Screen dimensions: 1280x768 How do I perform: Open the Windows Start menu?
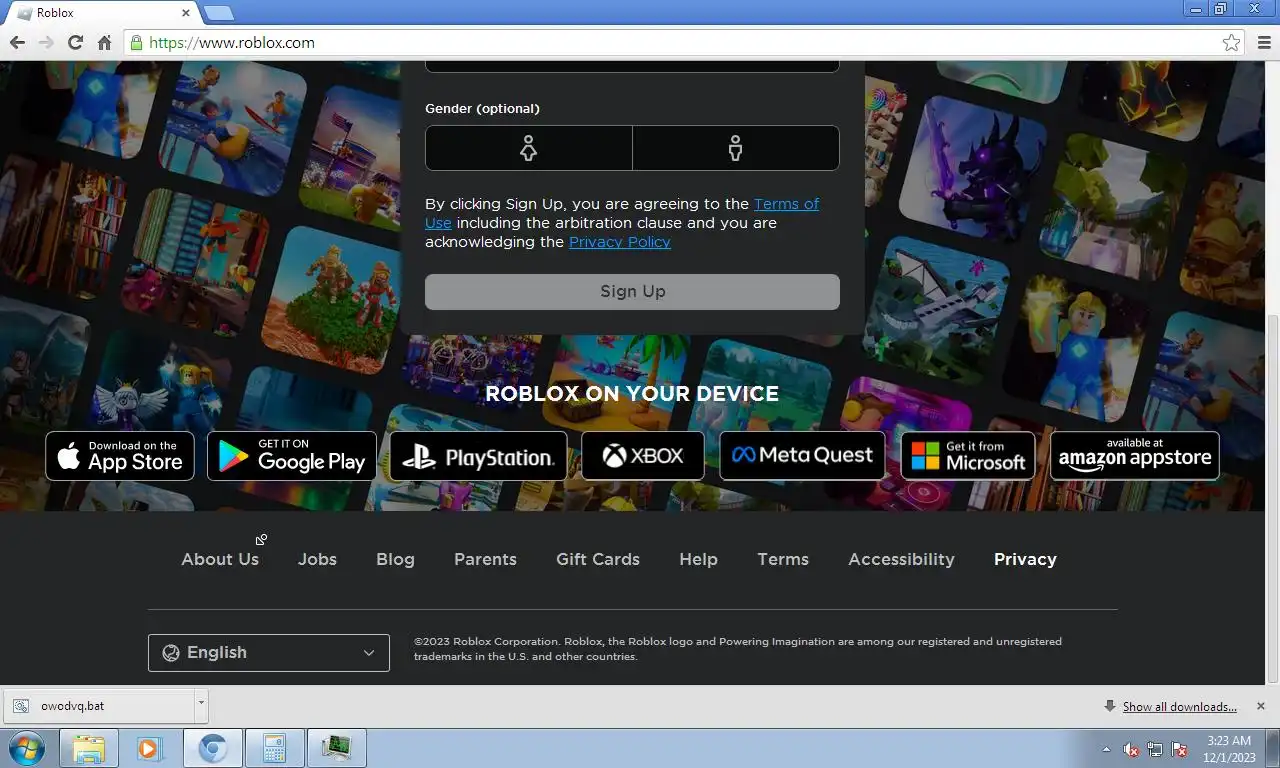click(27, 748)
